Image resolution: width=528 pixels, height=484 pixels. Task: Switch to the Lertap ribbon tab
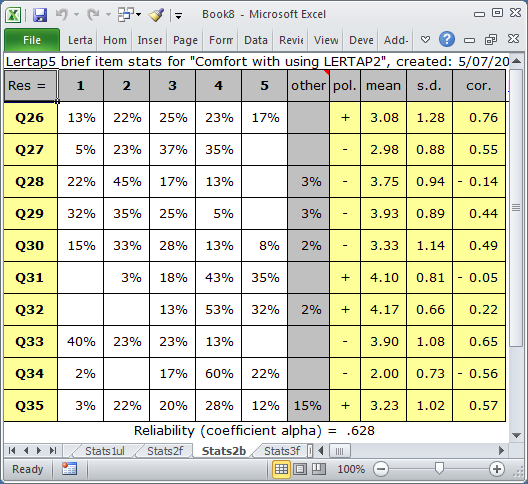(x=80, y=40)
